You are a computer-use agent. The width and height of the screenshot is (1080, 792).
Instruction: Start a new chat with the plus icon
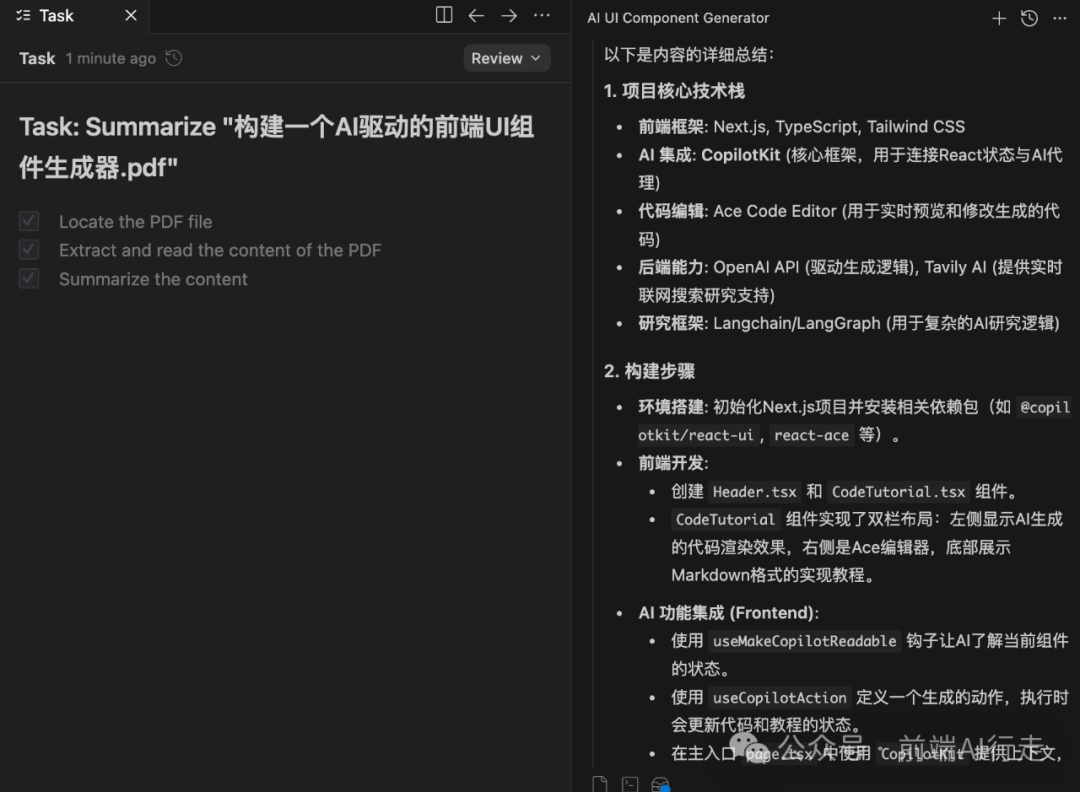click(1000, 17)
